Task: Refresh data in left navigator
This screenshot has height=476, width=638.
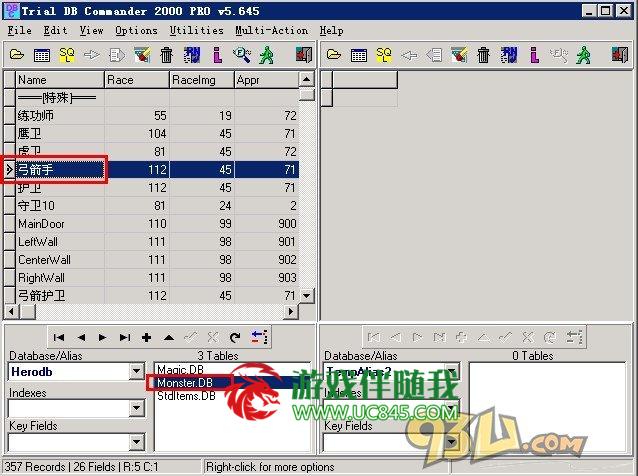Action: (235, 337)
